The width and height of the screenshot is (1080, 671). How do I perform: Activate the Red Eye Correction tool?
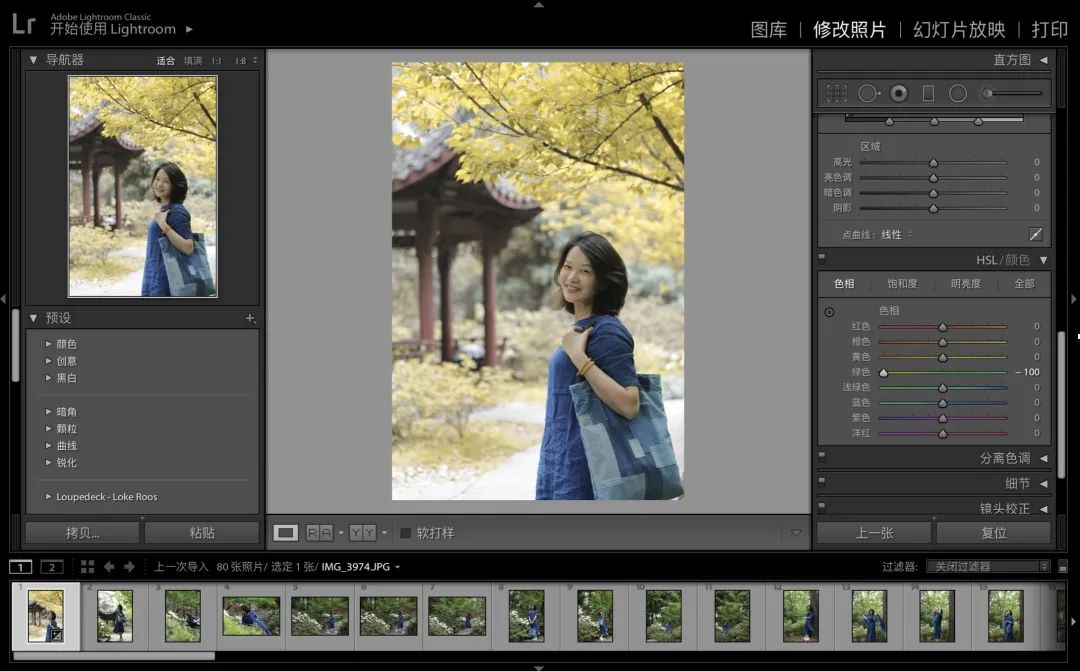[x=899, y=93]
